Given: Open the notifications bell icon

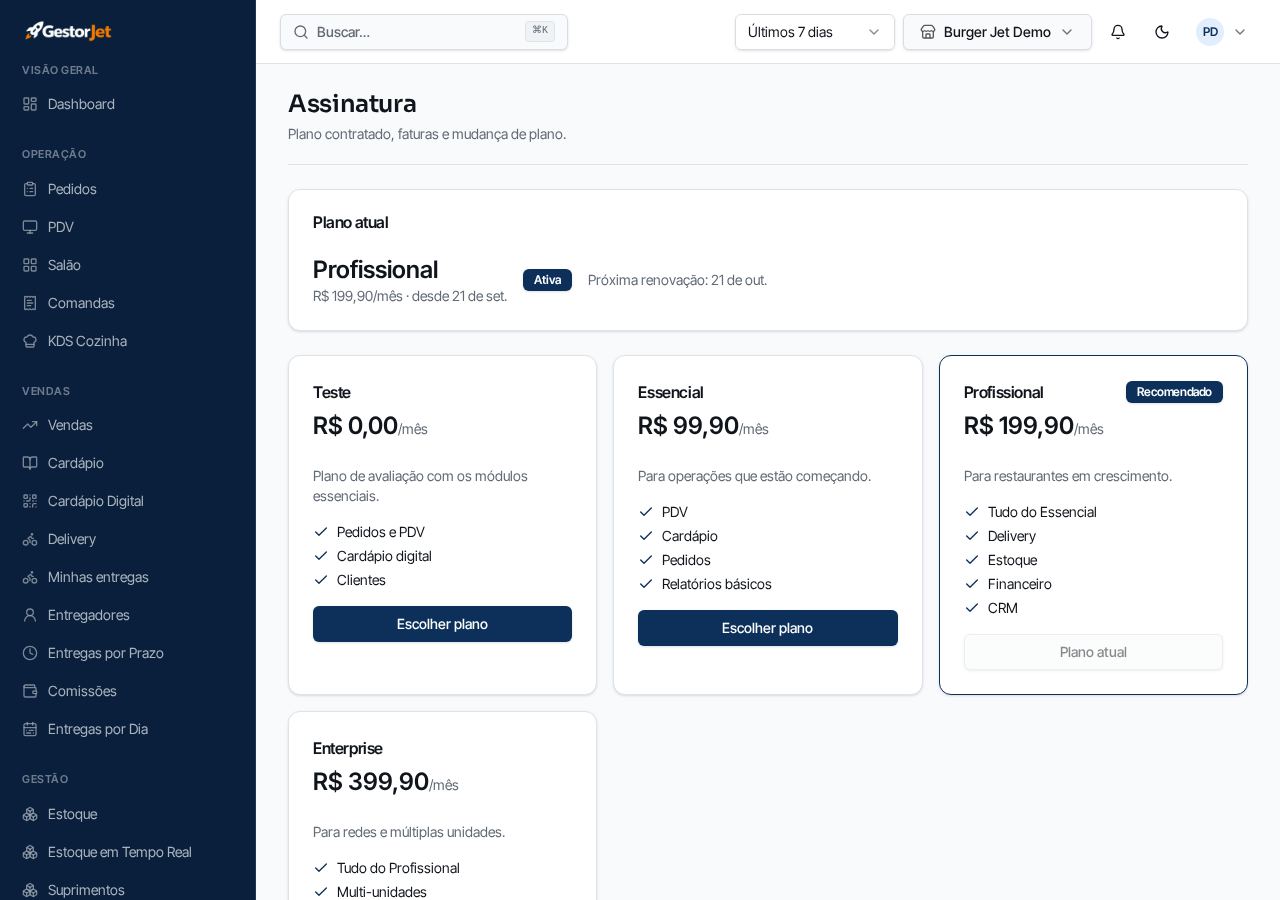Looking at the screenshot, I should point(1118,32).
